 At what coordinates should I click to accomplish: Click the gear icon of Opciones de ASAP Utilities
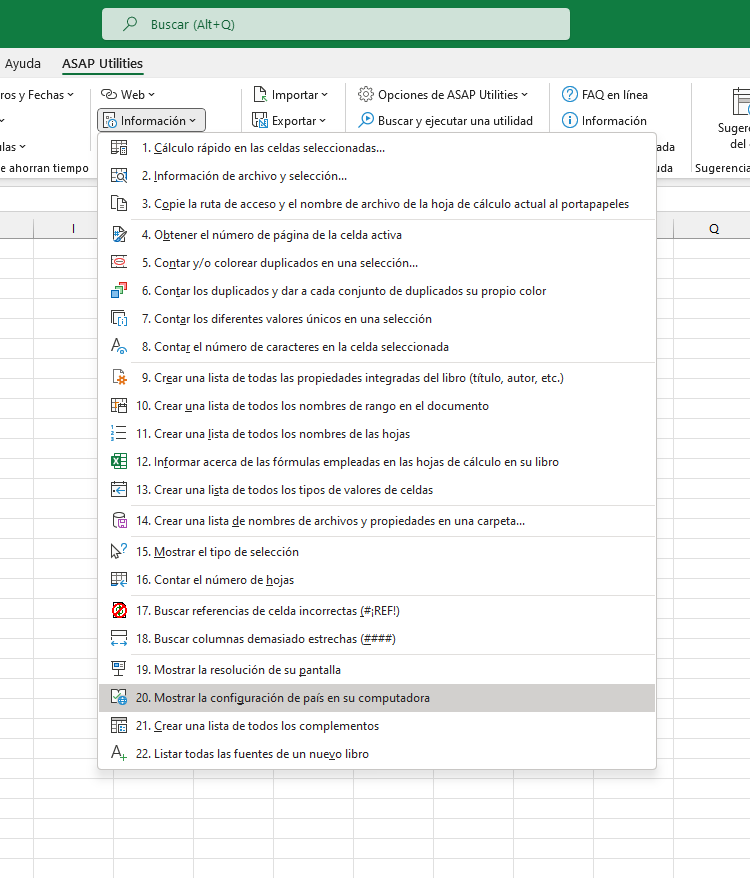[366, 95]
